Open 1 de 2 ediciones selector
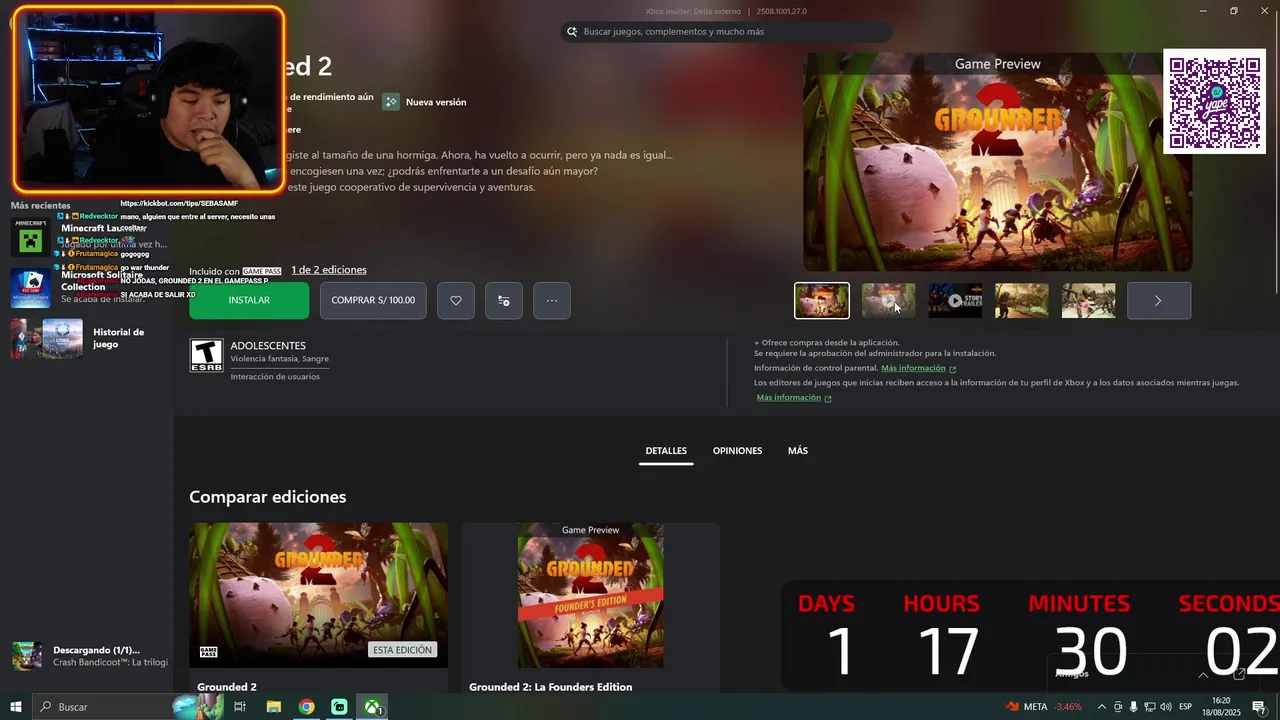Image resolution: width=1280 pixels, height=720 pixels. coord(329,270)
